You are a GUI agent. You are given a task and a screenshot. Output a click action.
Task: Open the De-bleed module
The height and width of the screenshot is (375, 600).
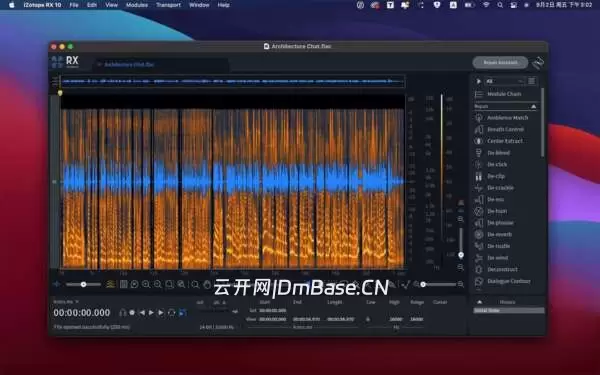coord(498,153)
